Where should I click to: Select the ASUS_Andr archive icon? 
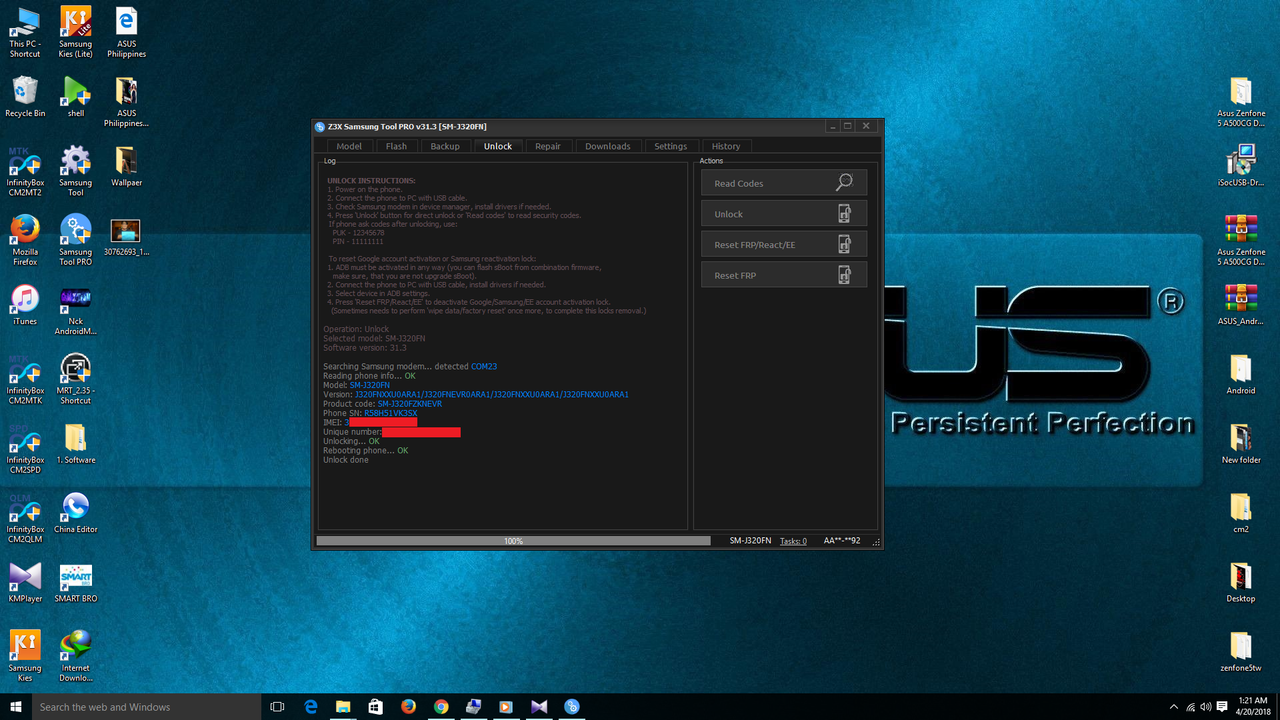(x=1241, y=305)
